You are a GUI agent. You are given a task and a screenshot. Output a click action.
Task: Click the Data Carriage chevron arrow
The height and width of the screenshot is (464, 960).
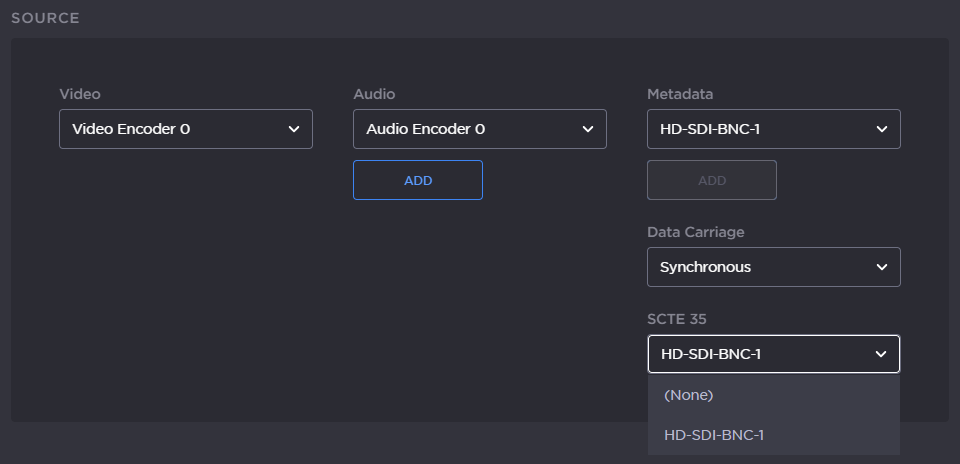click(x=882, y=267)
